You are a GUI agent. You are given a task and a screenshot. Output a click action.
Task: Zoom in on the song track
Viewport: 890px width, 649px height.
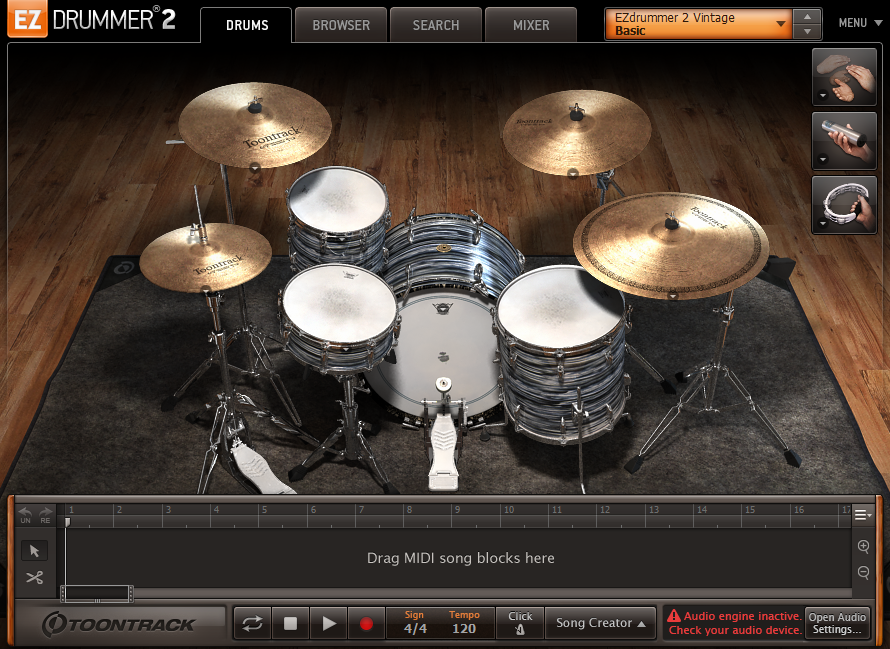pos(863,546)
